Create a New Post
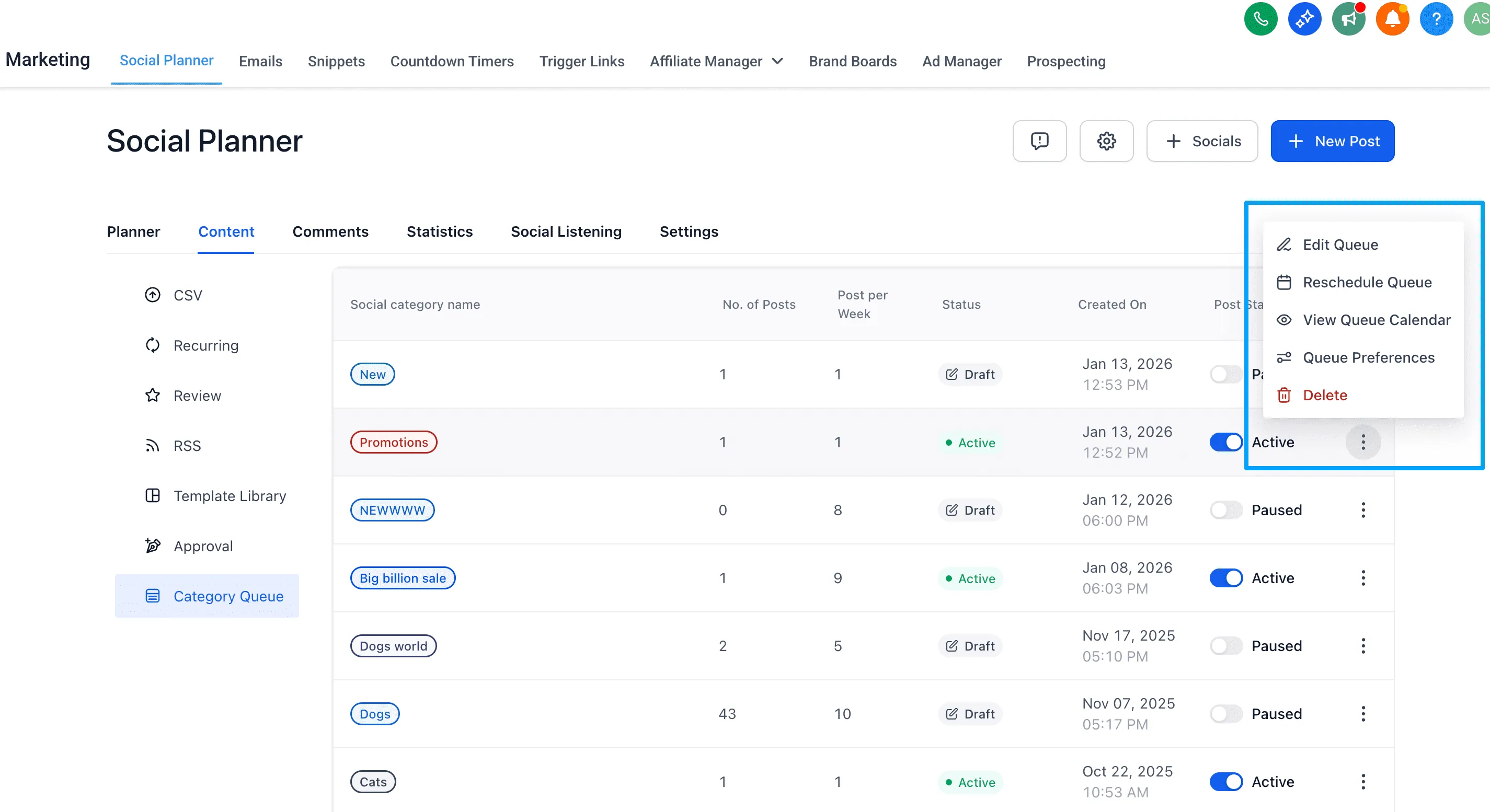The image size is (1490, 812). pyautogui.click(x=1333, y=141)
